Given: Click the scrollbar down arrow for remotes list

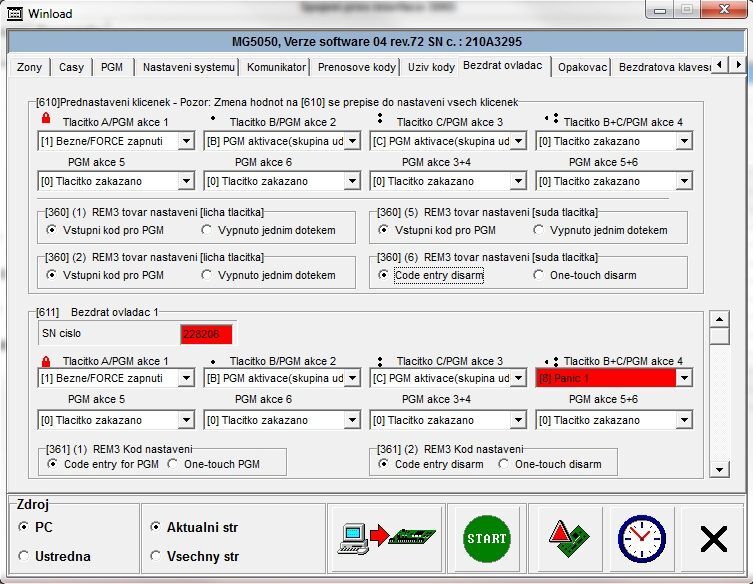Looking at the screenshot, I should pyautogui.click(x=718, y=468).
